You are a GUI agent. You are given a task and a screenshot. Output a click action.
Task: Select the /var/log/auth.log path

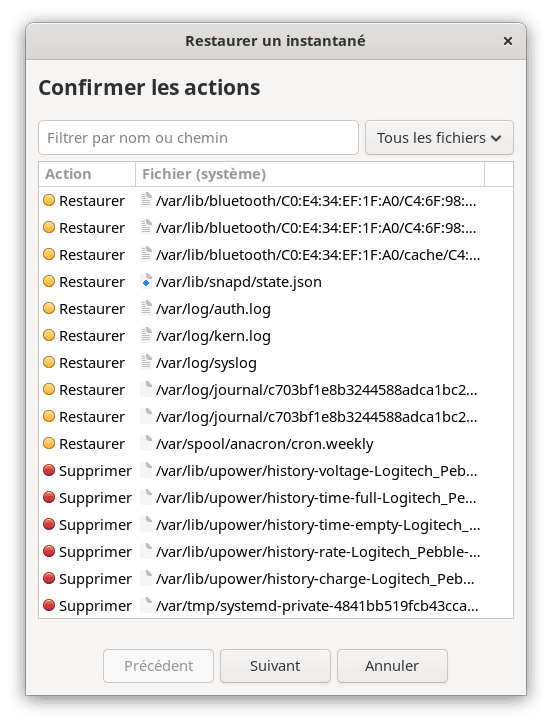pos(213,309)
